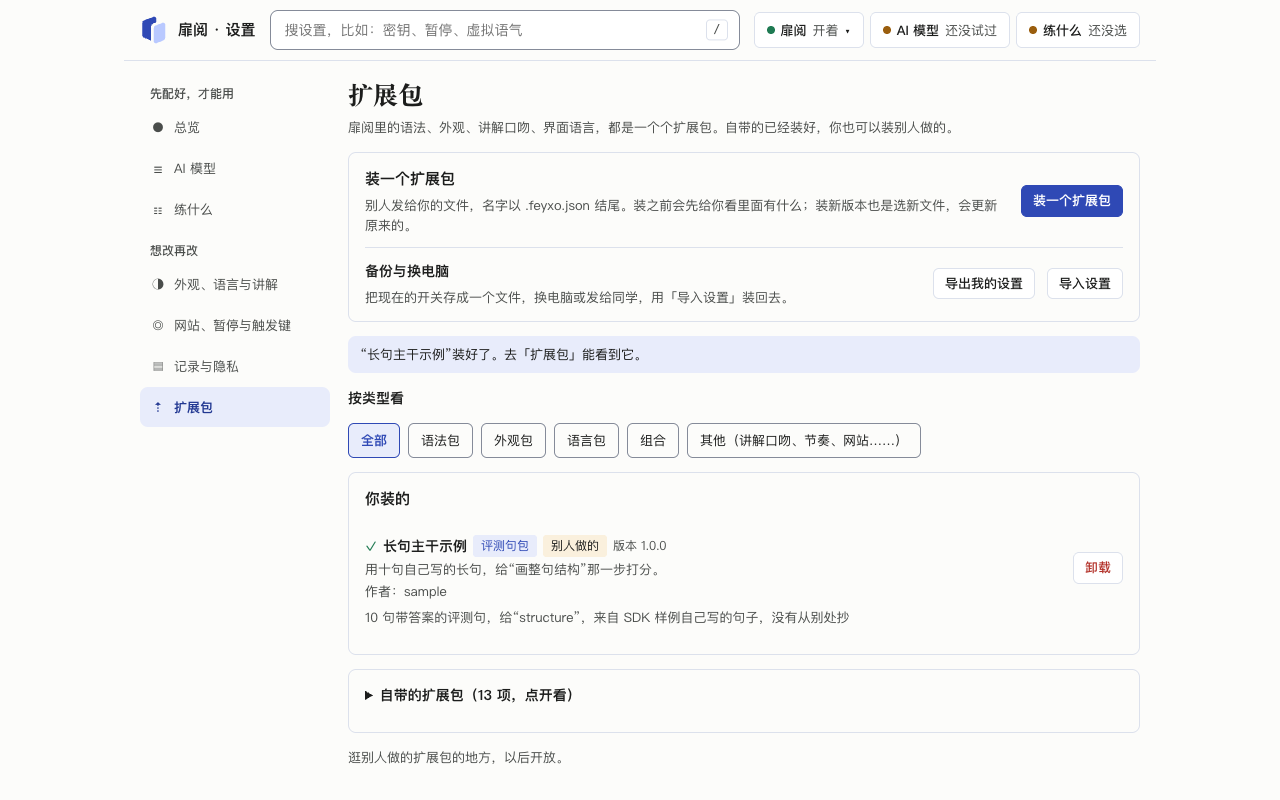The height and width of the screenshot is (800, 1280).
Task: Click the 扩展包 page title
Action: coord(386,95)
